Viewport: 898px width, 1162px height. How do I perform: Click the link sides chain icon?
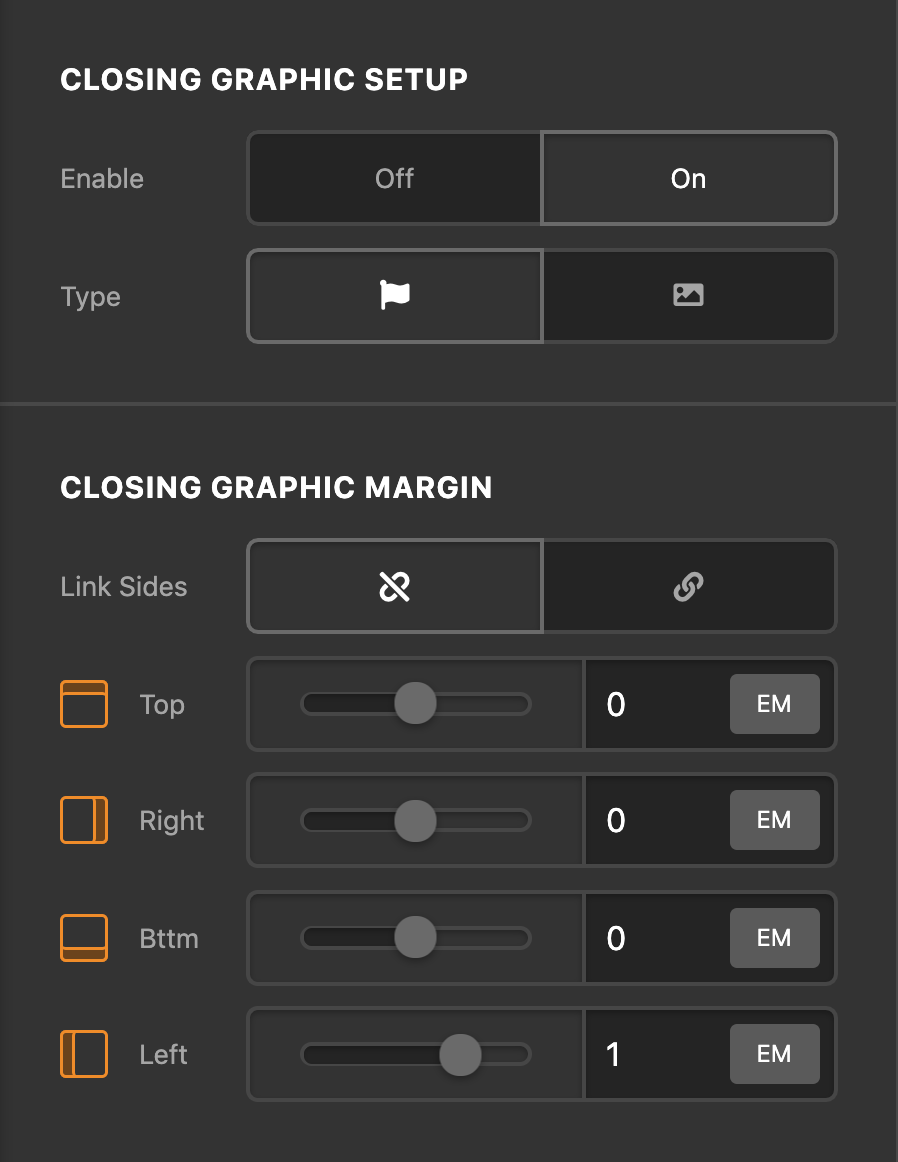pyautogui.click(x=689, y=586)
